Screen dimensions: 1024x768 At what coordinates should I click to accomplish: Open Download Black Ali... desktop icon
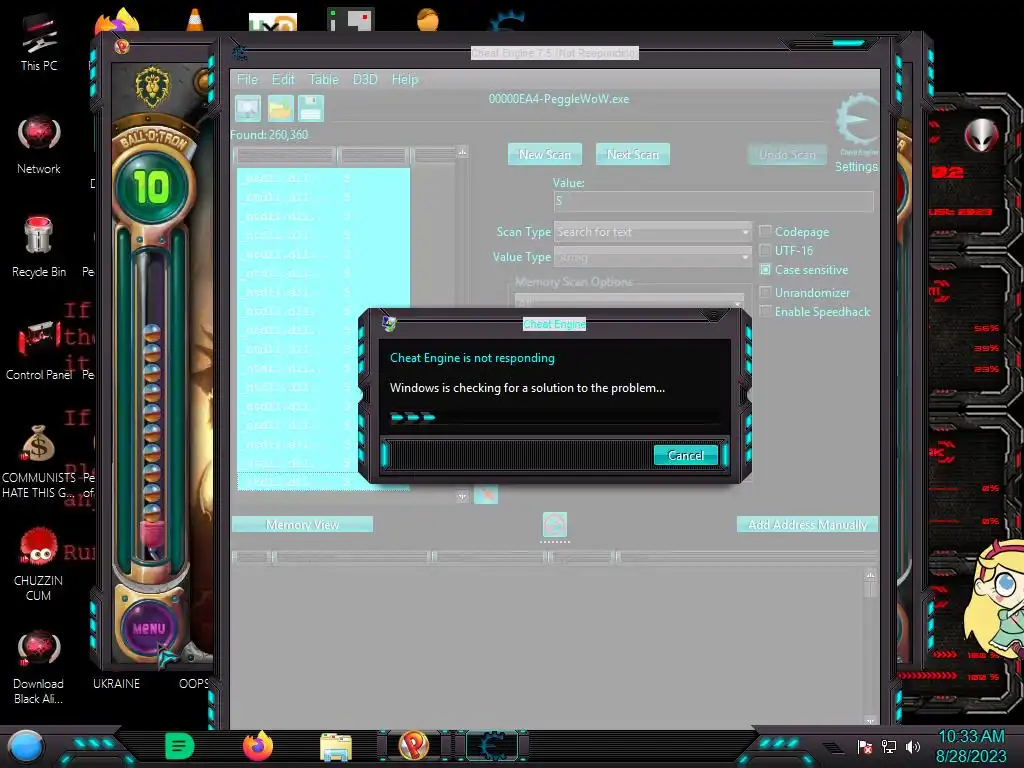point(39,666)
